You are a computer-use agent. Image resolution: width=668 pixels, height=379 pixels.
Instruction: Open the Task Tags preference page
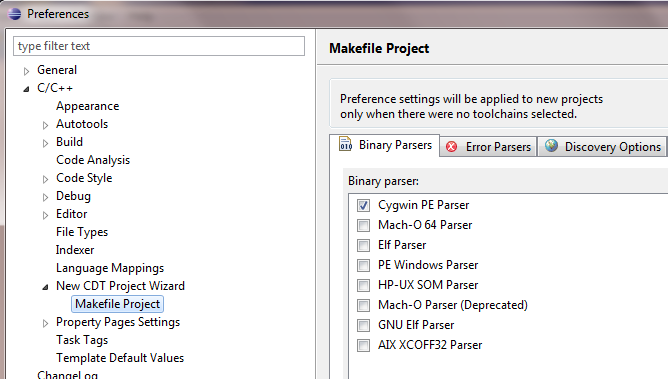click(x=82, y=340)
